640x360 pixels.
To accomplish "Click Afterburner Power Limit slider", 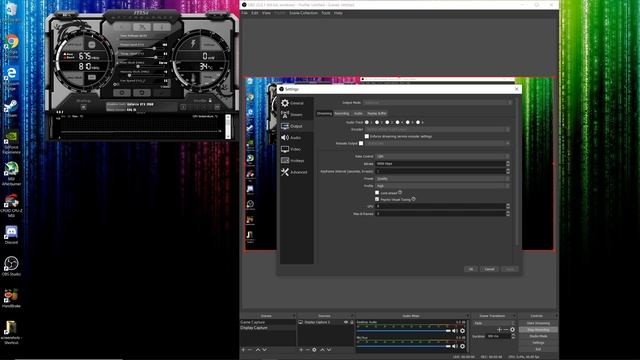I will coord(142,48).
